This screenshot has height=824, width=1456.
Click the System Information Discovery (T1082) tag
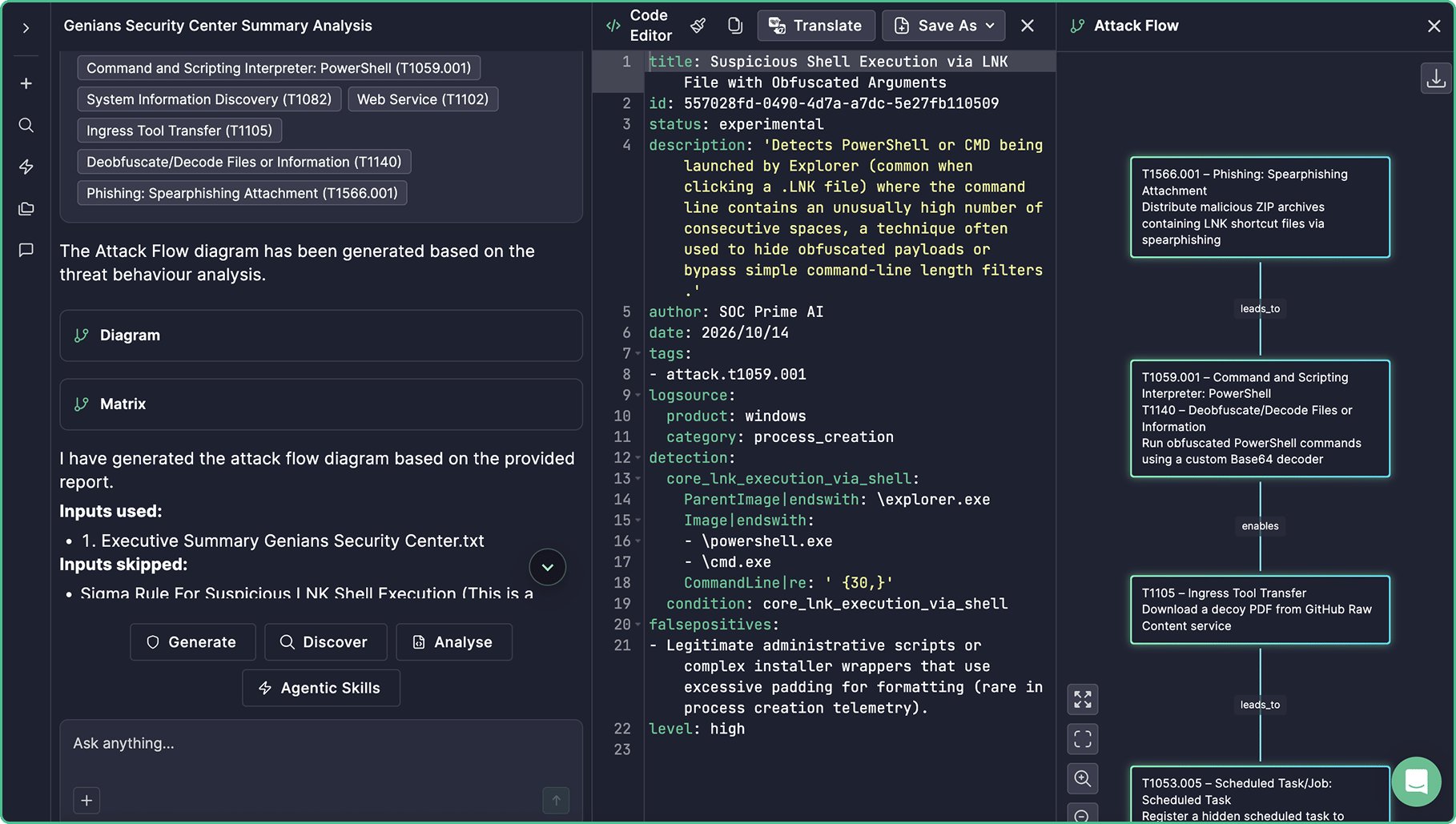pos(209,99)
